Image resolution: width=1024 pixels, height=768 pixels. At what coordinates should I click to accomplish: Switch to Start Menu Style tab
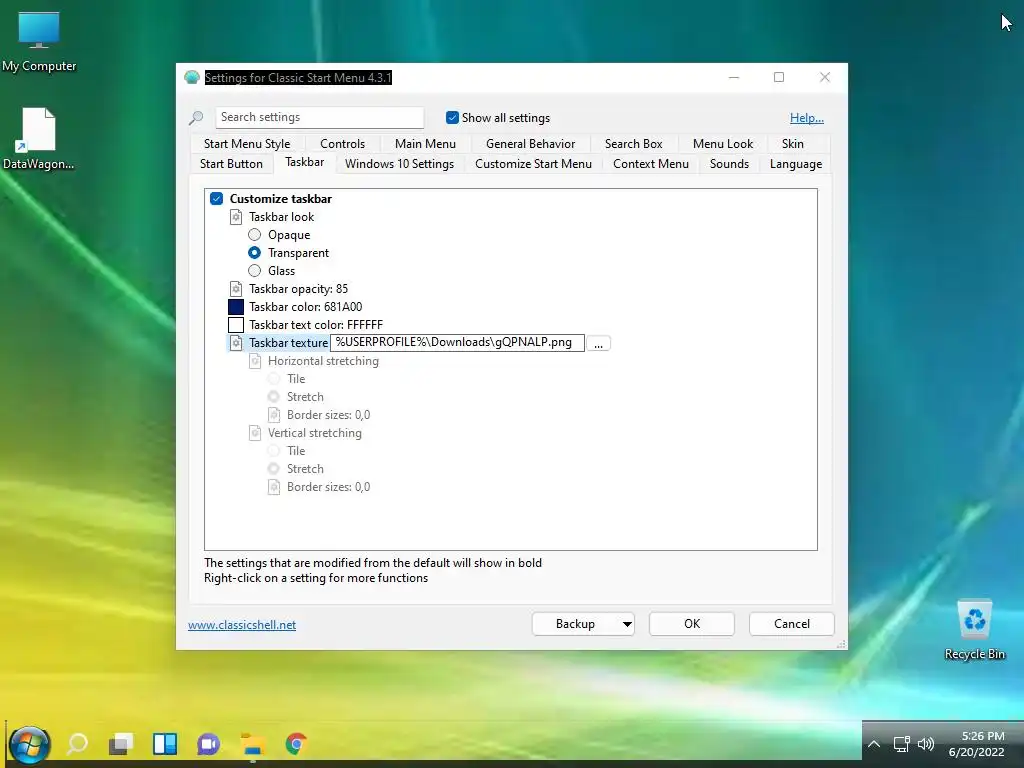247,144
